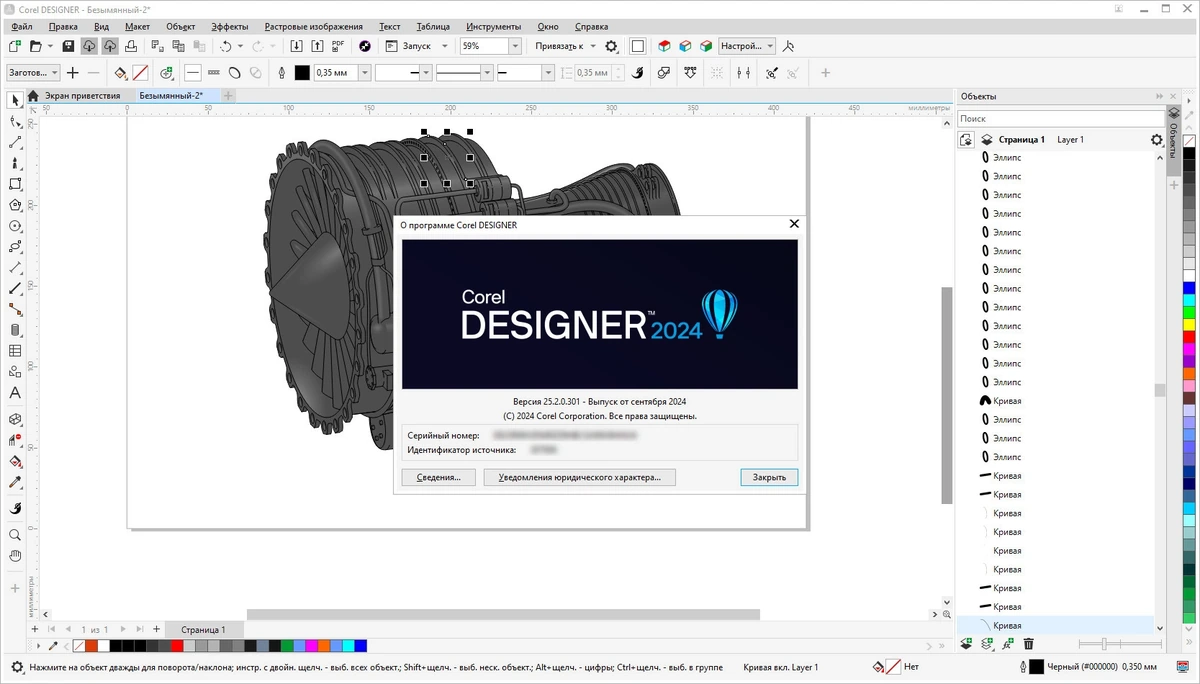The height and width of the screenshot is (684, 1200).
Task: Click the Print icon in toolbar
Action: pyautogui.click(x=131, y=46)
